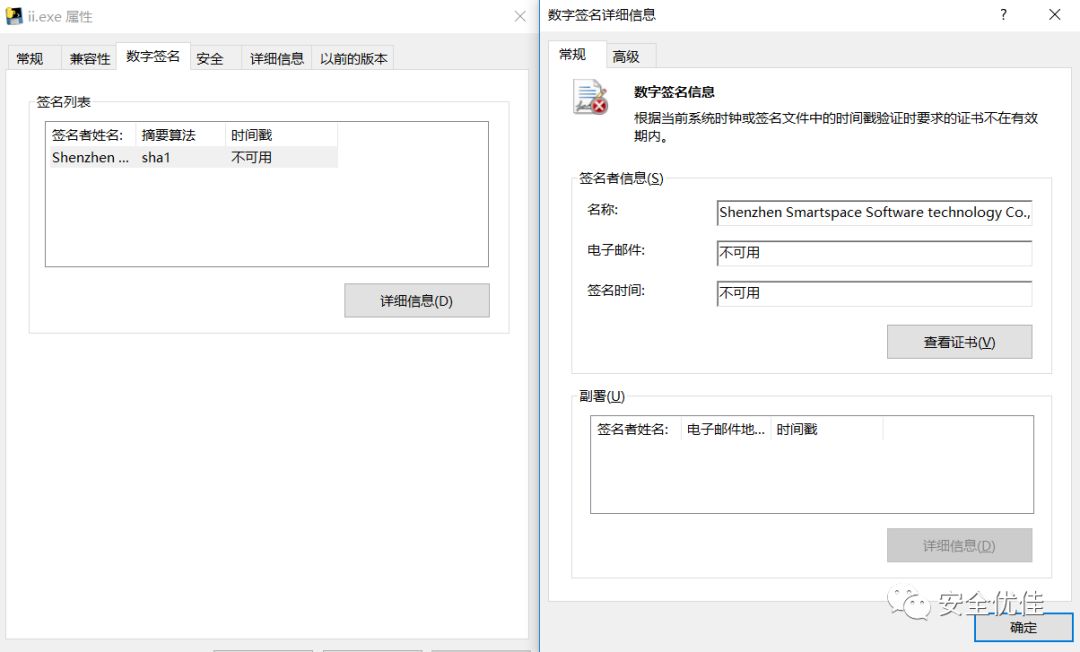This screenshot has height=652, width=1080.
Task: Close the 数字签名详细信息 dialog
Action: pos(1055,14)
